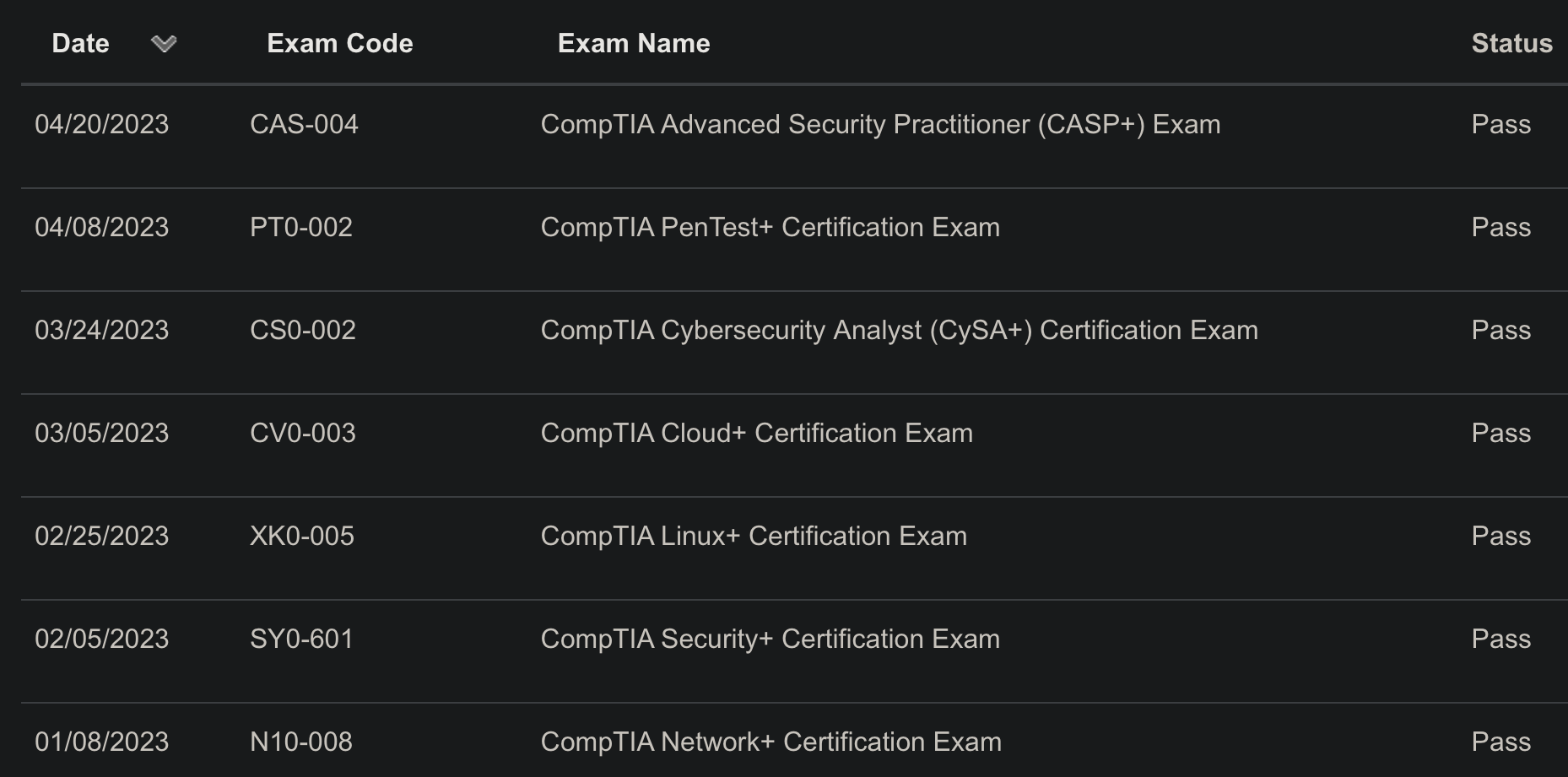The height and width of the screenshot is (777, 1568).
Task: Open the CompTIA Cloud+ Certification Exam entry
Action: pos(756,433)
